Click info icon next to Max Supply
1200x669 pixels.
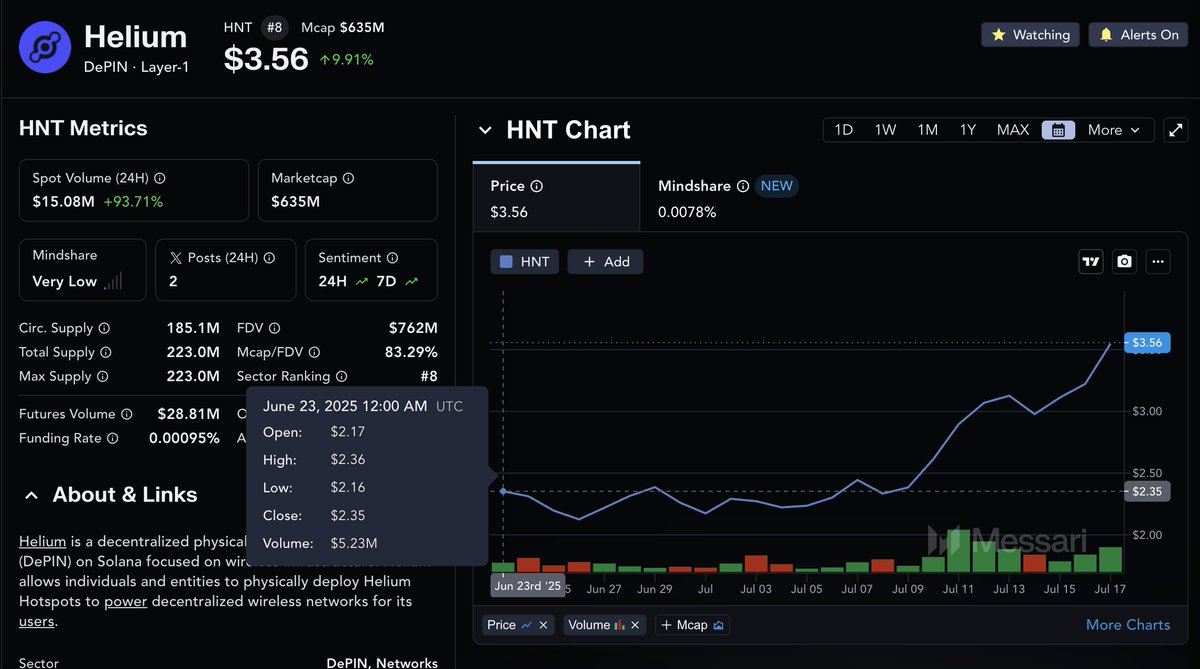(x=102, y=376)
